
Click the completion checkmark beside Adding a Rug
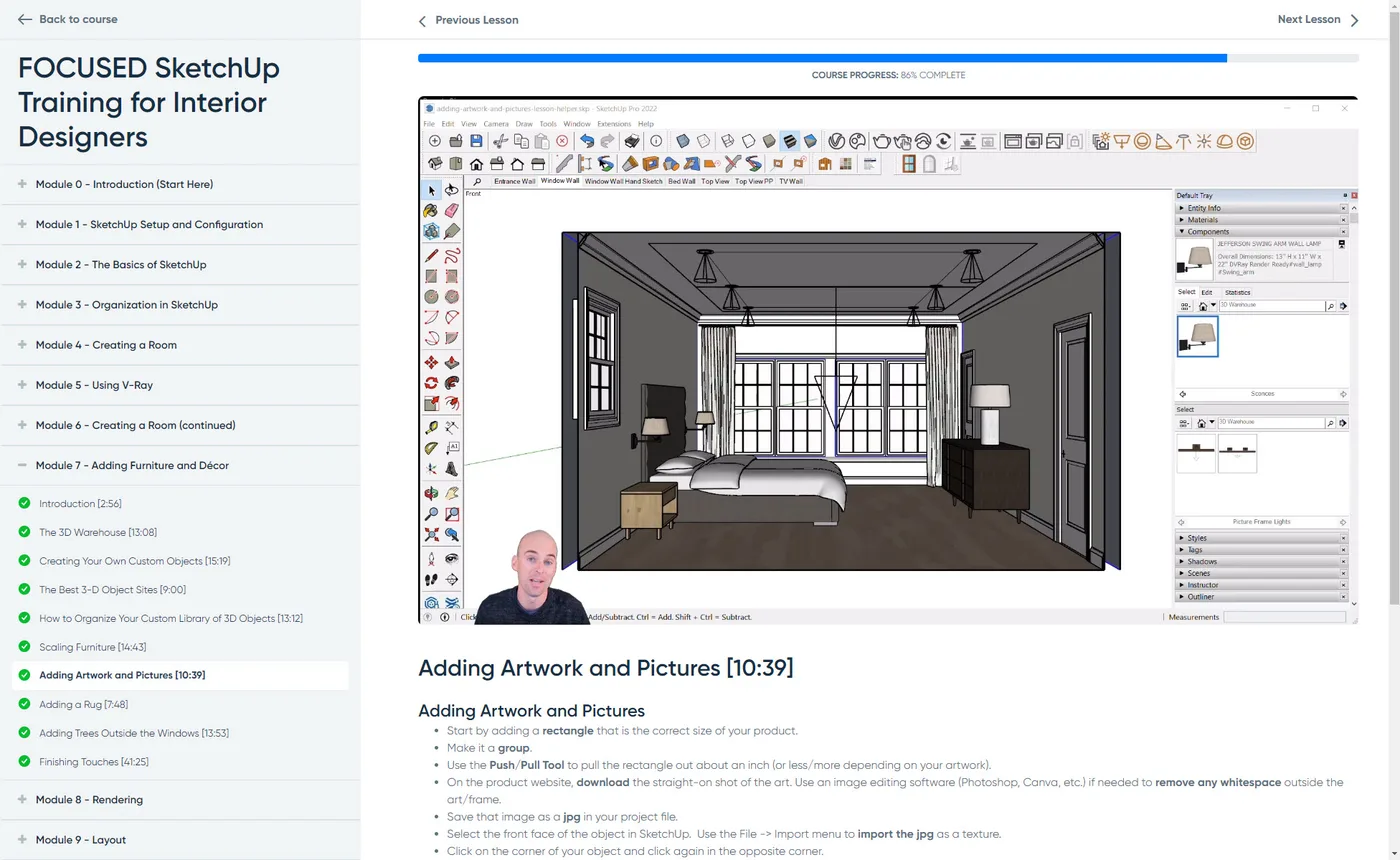coord(24,704)
